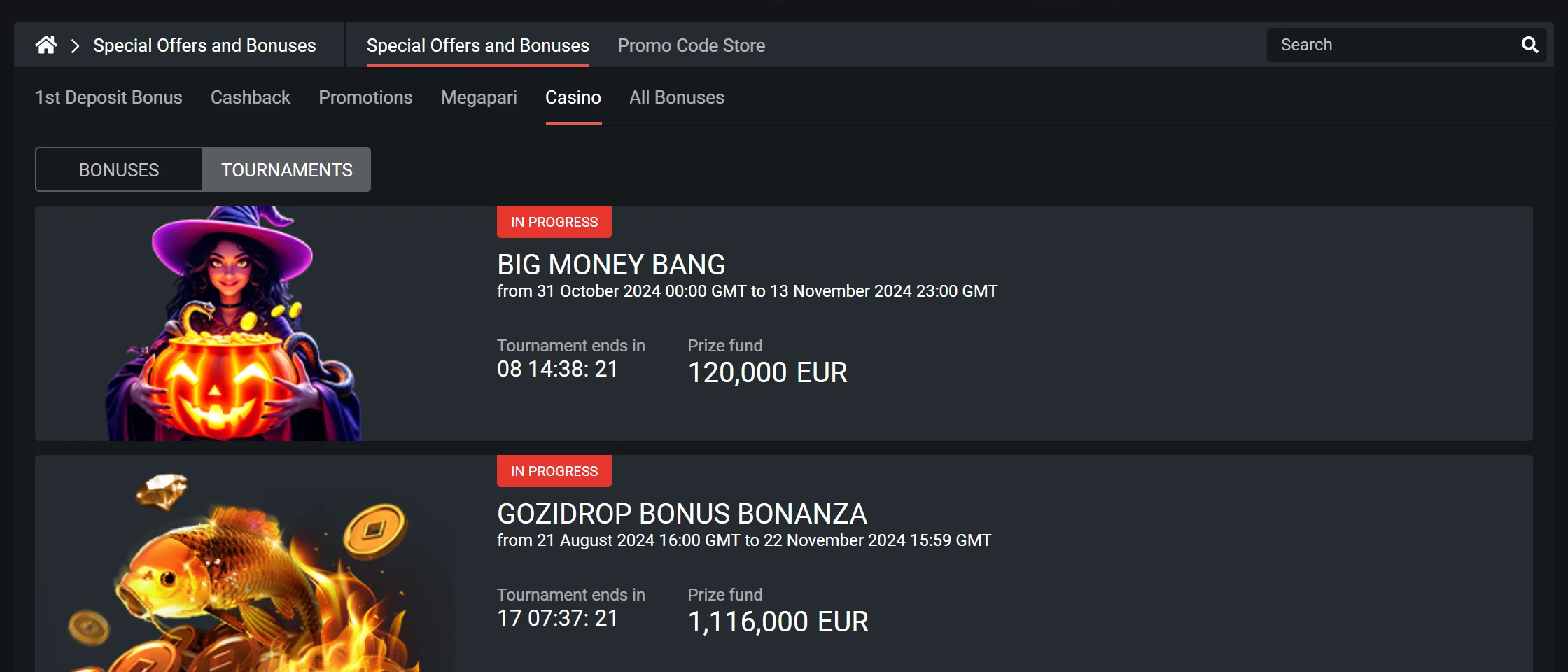Open the GOZIDROP BONUS BONANZA tournament
The height and width of the screenshot is (672, 1568).
click(x=682, y=514)
